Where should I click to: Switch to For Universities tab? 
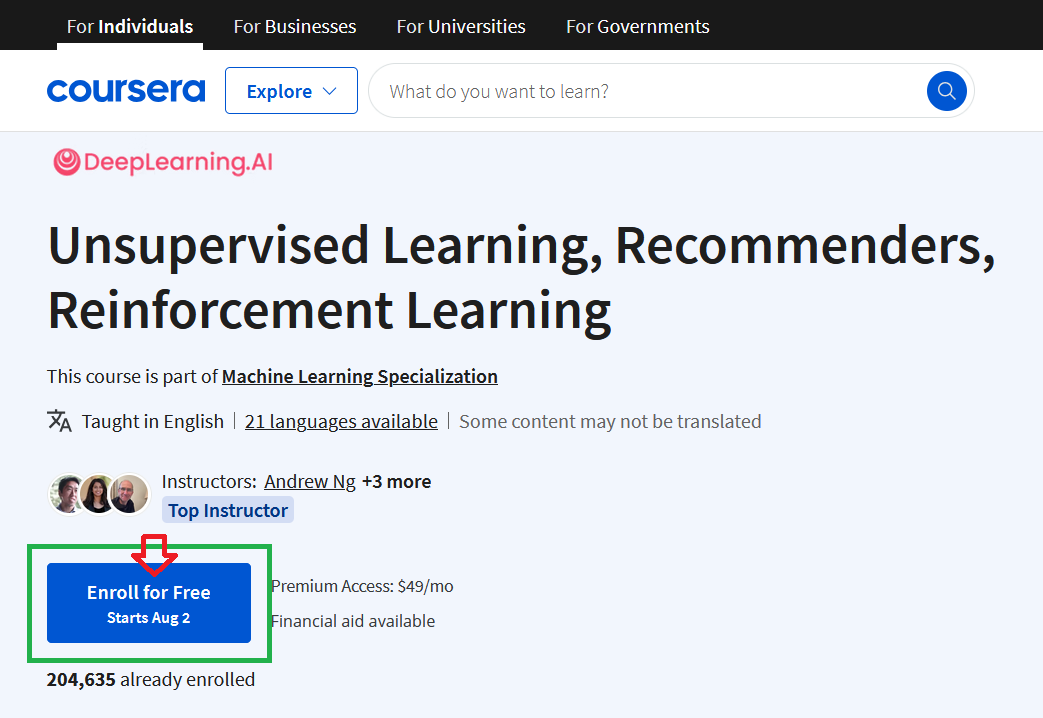click(x=461, y=27)
